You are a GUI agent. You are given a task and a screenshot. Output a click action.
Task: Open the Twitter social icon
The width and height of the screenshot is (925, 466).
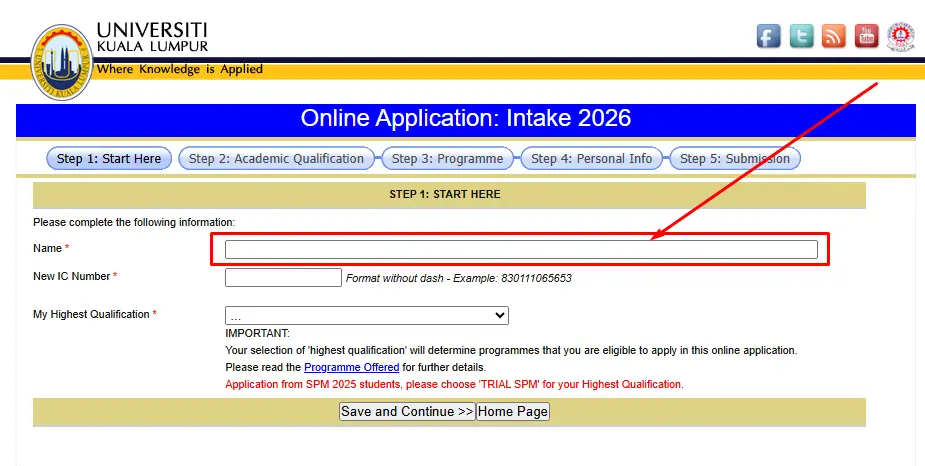802,36
